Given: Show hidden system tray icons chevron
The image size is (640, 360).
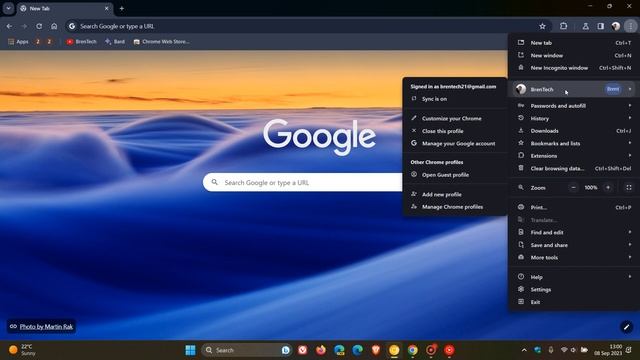Looking at the screenshot, I should pyautogui.click(x=524, y=350).
